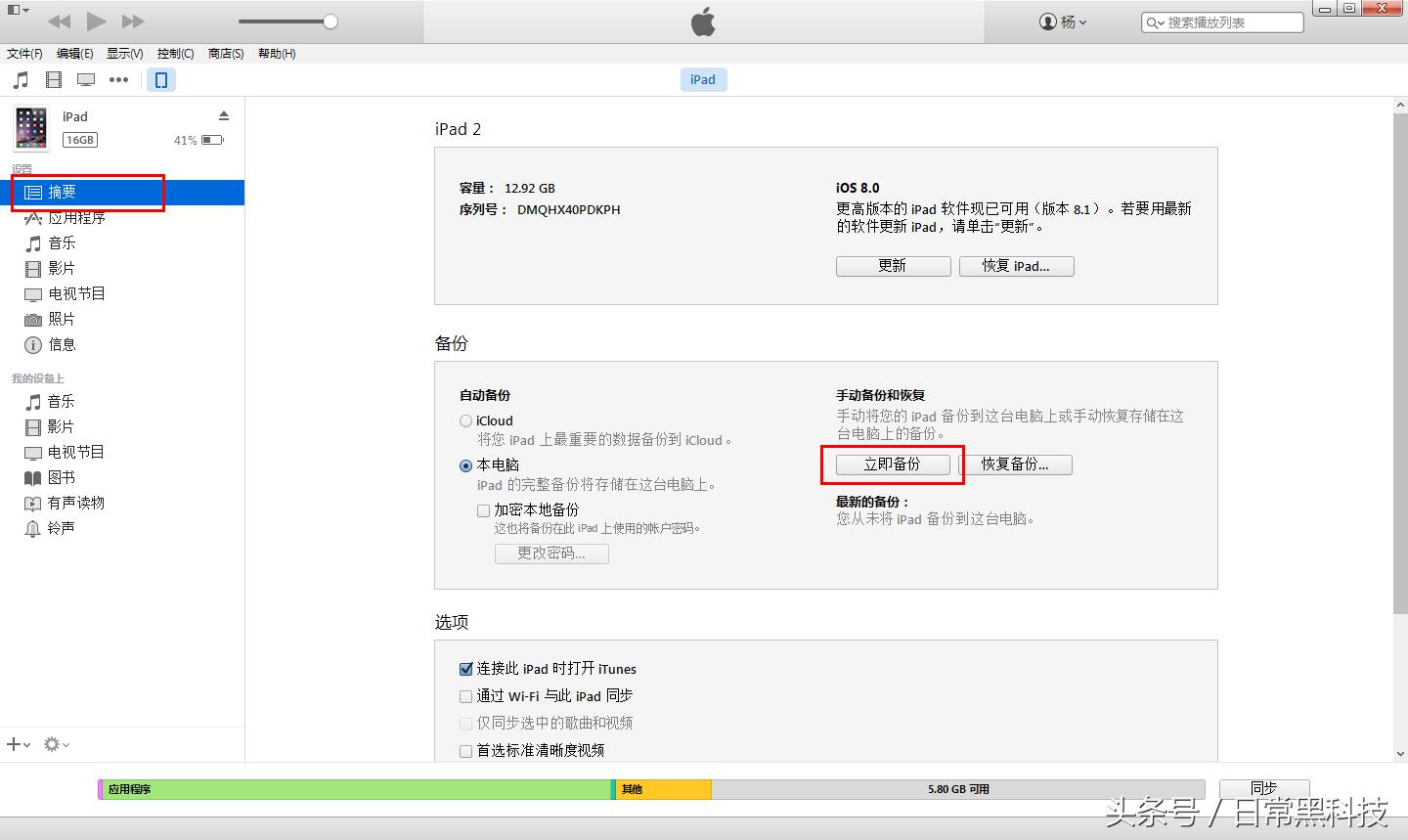This screenshot has width=1408, height=840.
Task: Click the 更改密码... button
Action: (x=551, y=553)
